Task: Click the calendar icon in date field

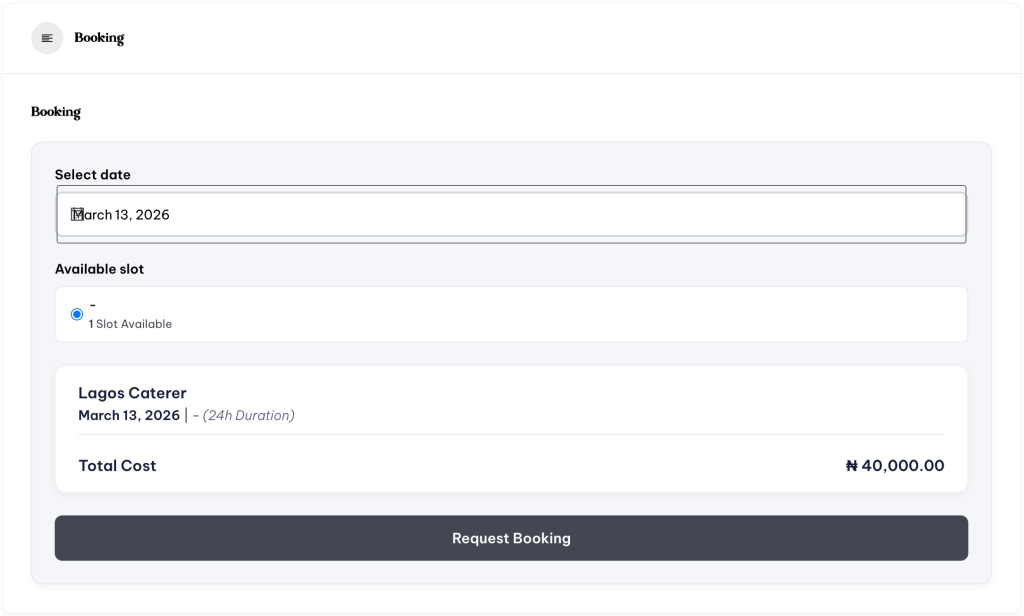Action: tap(77, 214)
